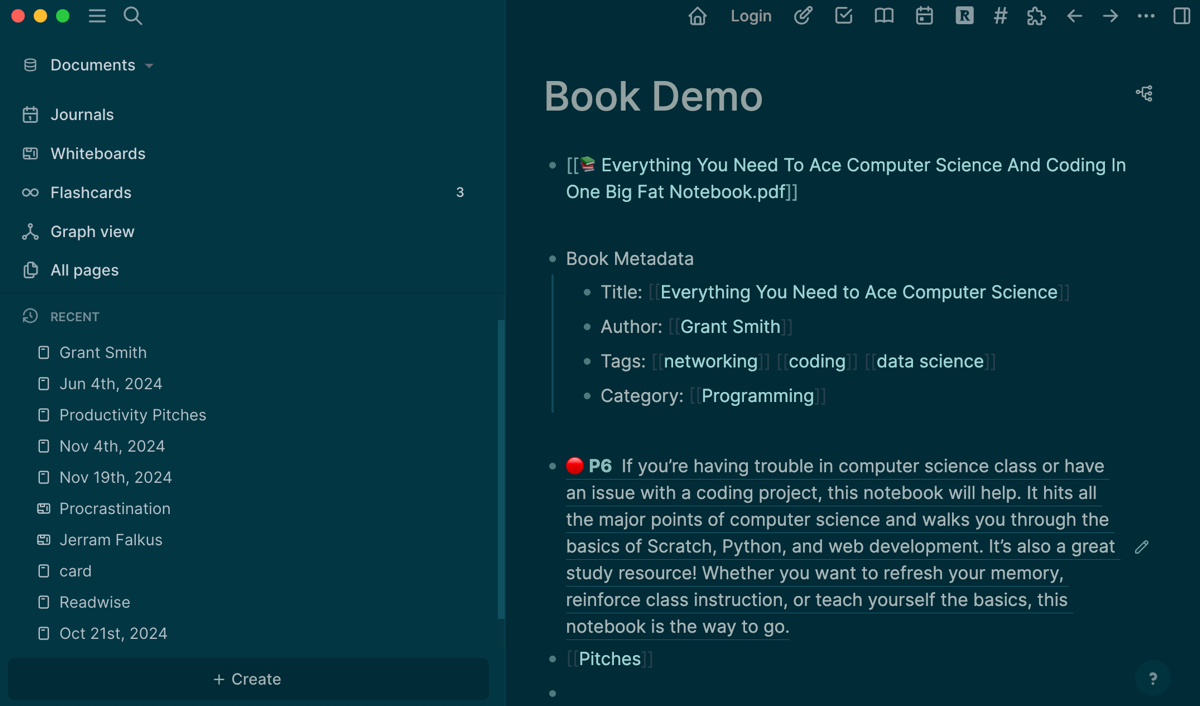Toggle the left sidebar hamburger menu
This screenshot has width=1200, height=706.
pyautogui.click(x=97, y=16)
